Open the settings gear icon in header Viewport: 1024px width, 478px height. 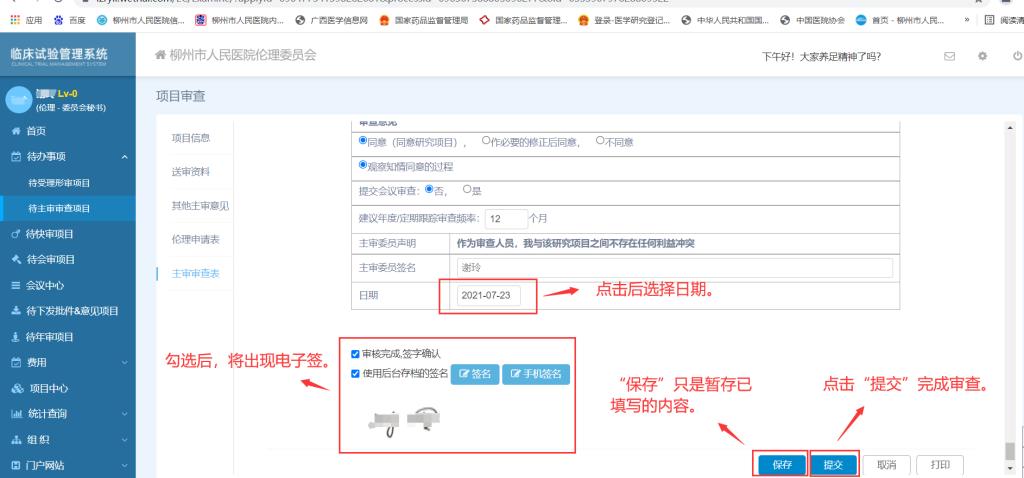click(x=983, y=55)
